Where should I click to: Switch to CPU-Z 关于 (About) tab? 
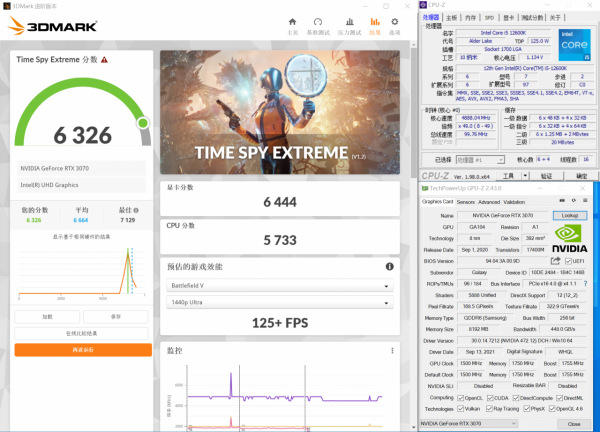pyautogui.click(x=555, y=18)
